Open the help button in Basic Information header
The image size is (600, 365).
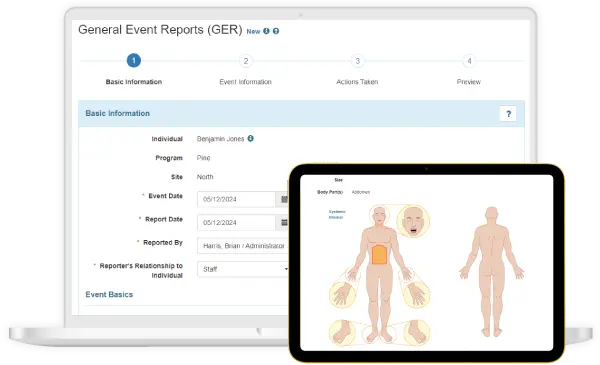(508, 114)
